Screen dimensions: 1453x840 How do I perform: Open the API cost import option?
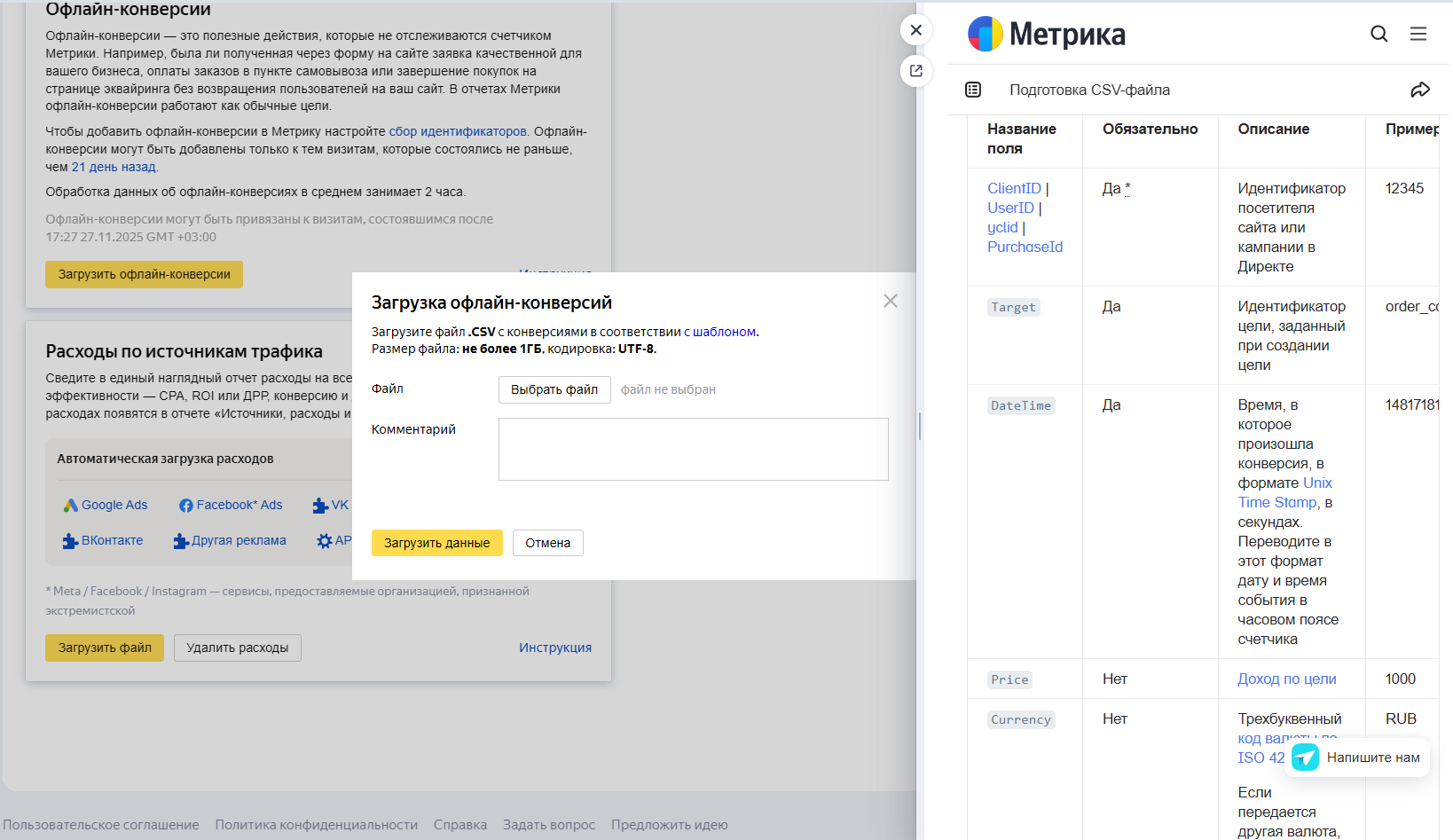pyautogui.click(x=335, y=540)
